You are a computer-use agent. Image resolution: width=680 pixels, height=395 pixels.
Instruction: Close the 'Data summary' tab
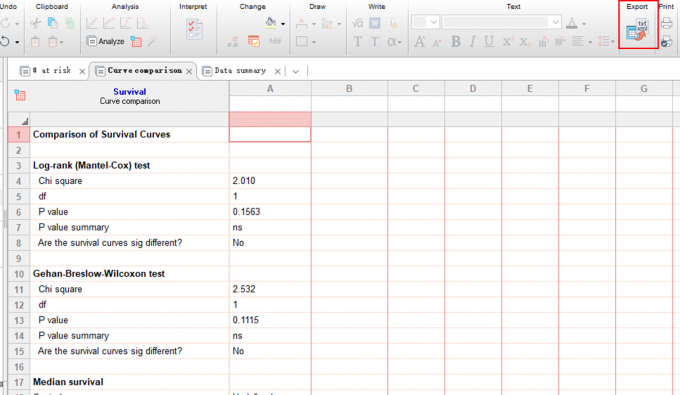tap(278, 72)
